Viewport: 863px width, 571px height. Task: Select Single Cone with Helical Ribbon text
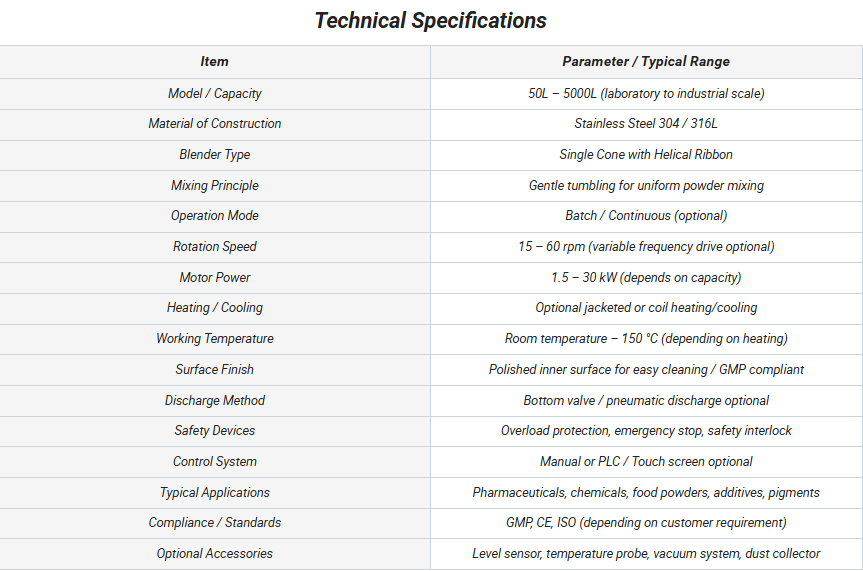coord(646,155)
